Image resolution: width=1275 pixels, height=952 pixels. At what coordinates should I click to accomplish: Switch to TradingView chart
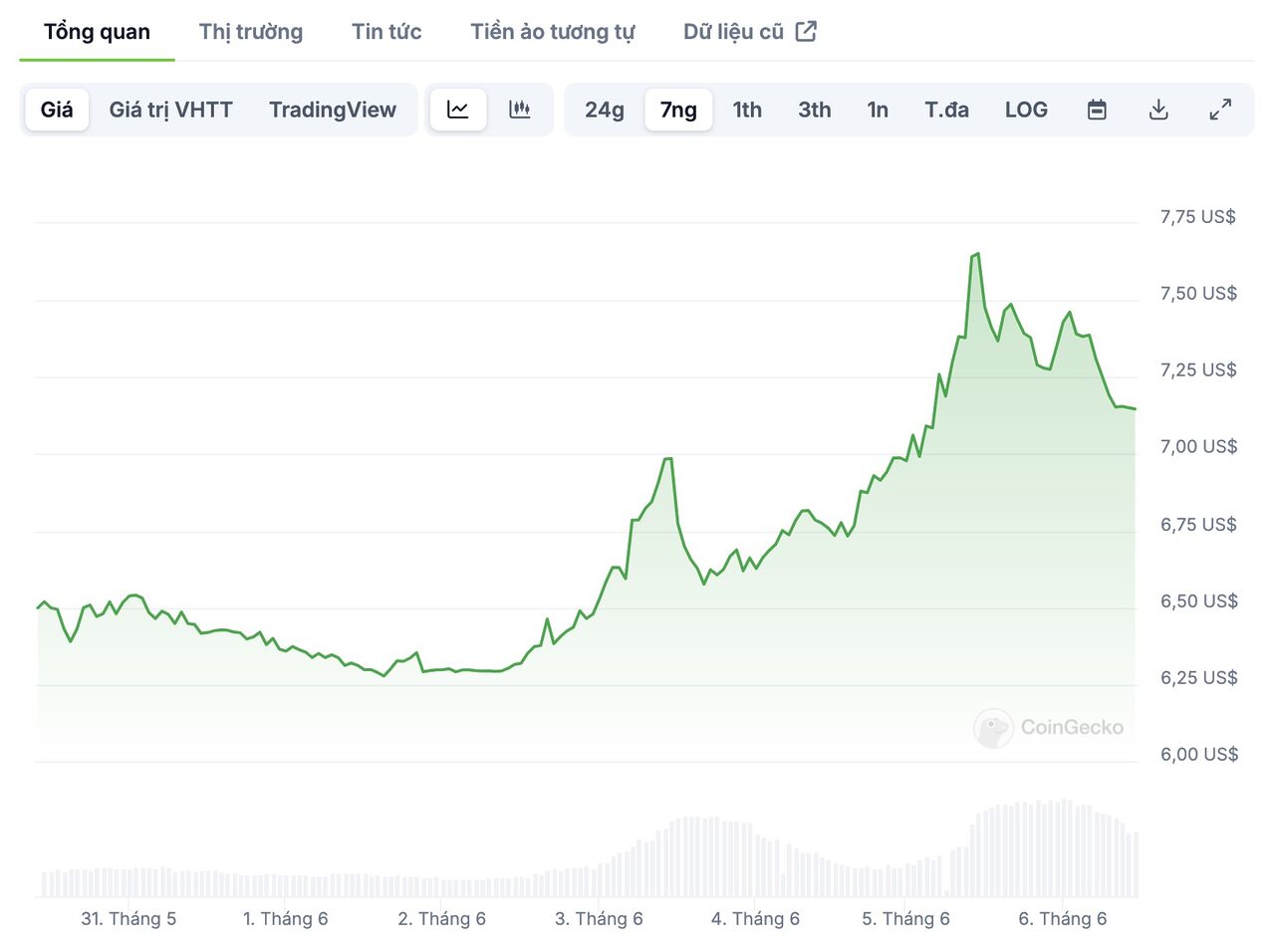(x=333, y=110)
